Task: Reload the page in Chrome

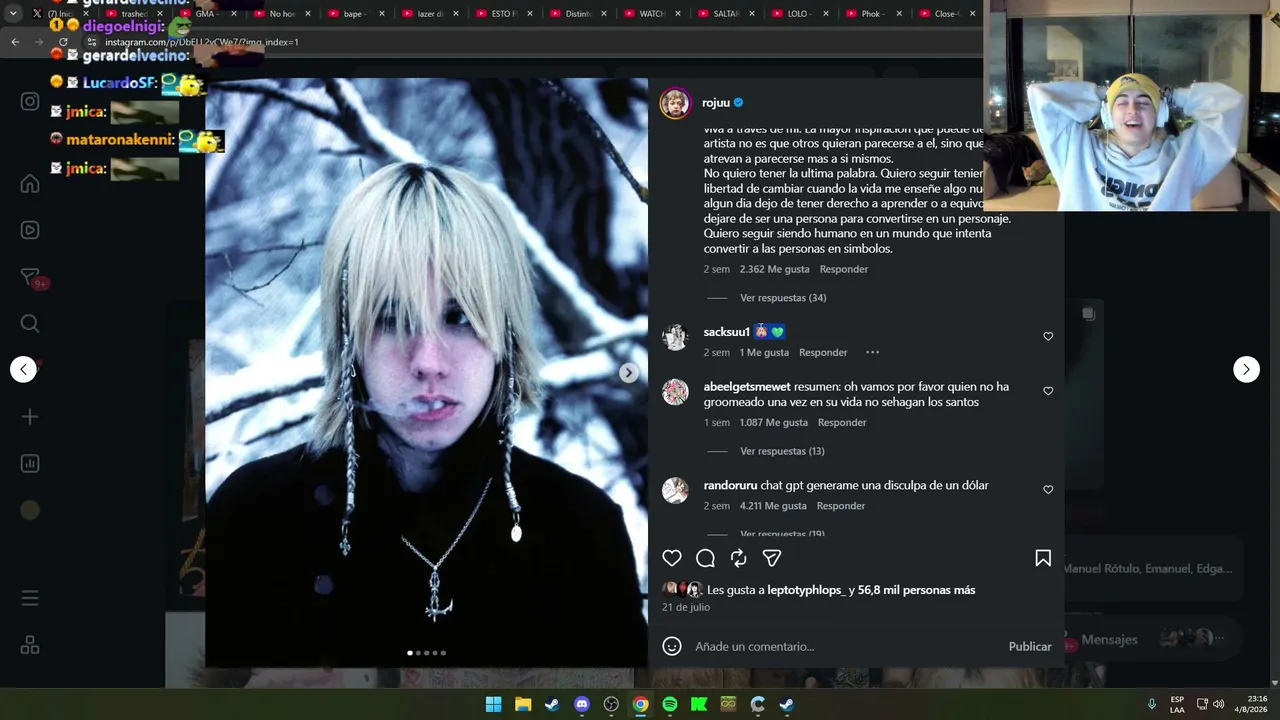Action: [x=63, y=42]
